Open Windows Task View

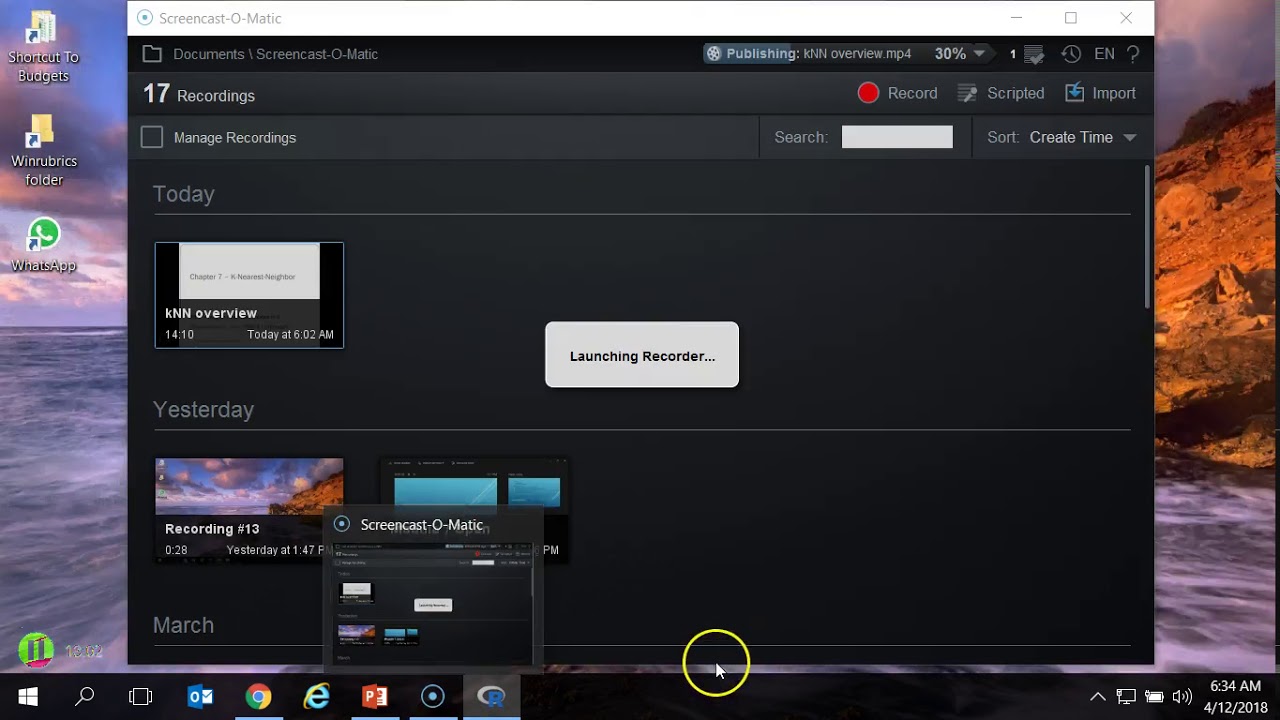[x=141, y=696]
